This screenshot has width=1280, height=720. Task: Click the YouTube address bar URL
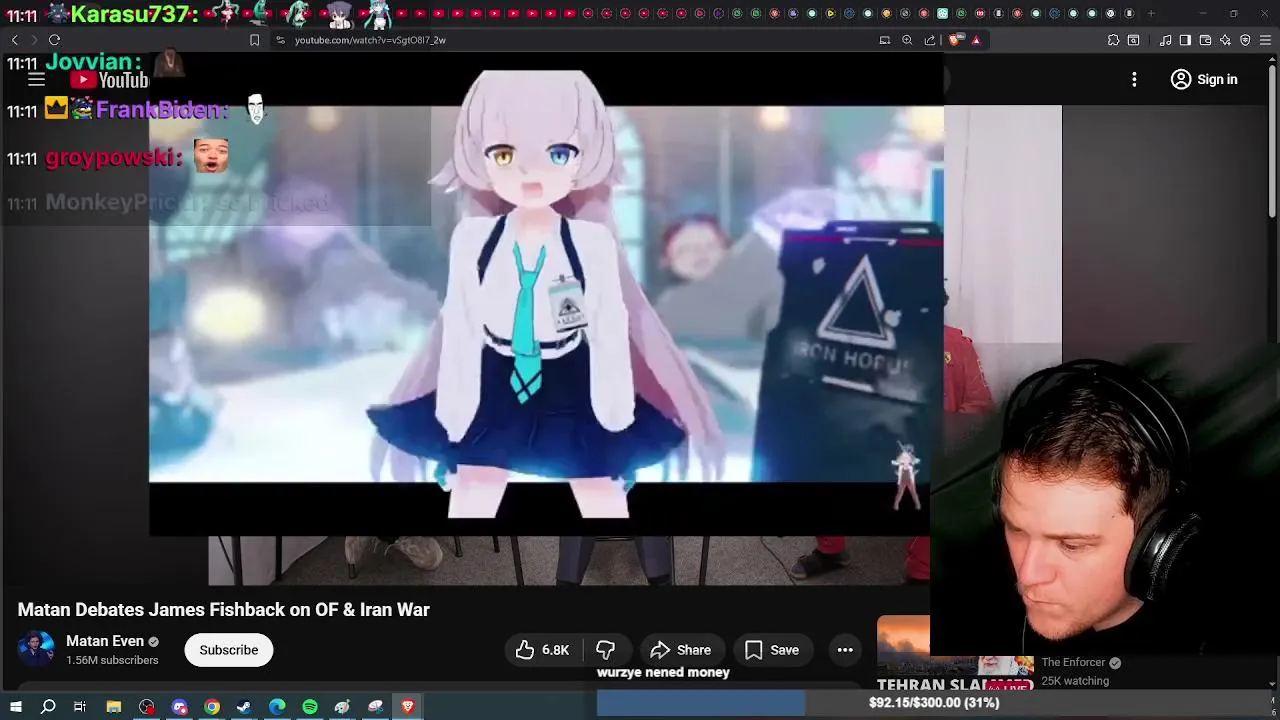[370, 40]
